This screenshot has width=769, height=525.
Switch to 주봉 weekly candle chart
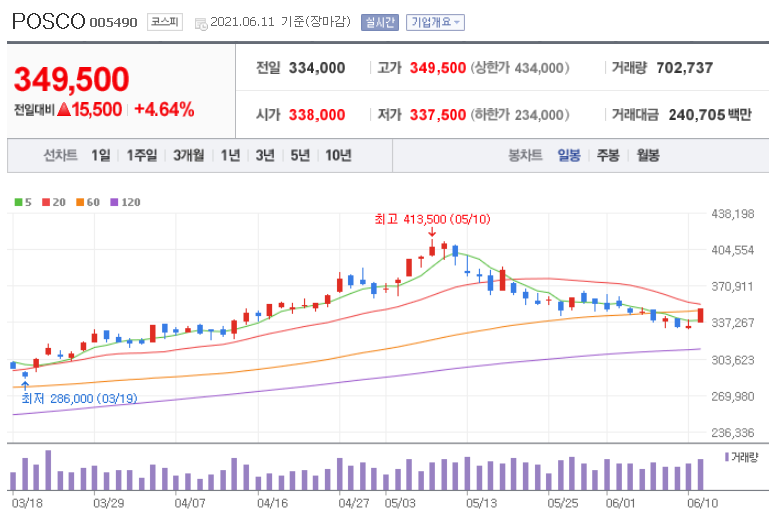pos(608,156)
